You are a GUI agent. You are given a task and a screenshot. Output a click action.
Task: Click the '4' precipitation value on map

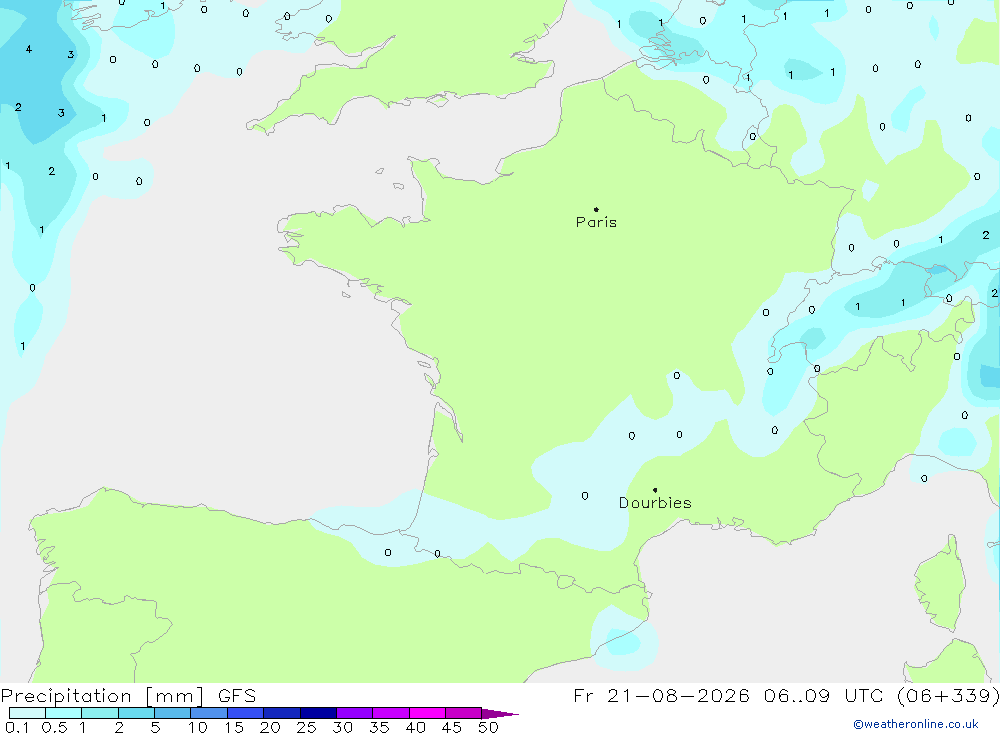click(29, 49)
